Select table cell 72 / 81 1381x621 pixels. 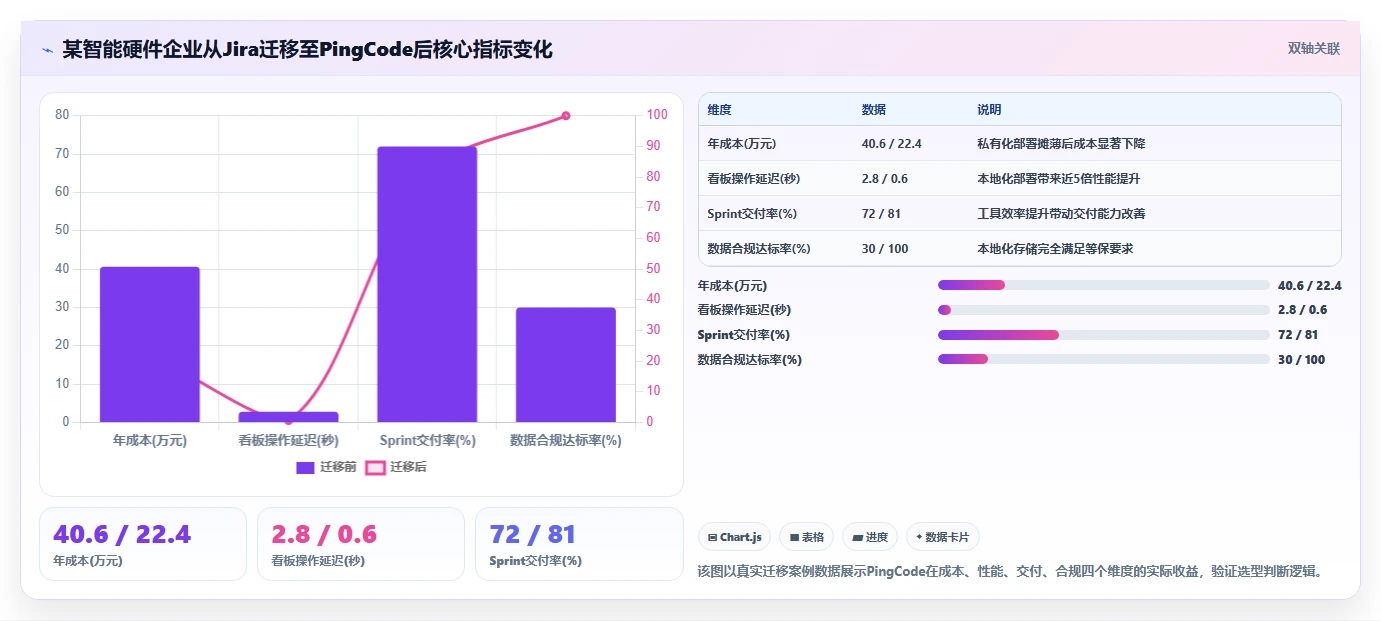(x=879, y=214)
